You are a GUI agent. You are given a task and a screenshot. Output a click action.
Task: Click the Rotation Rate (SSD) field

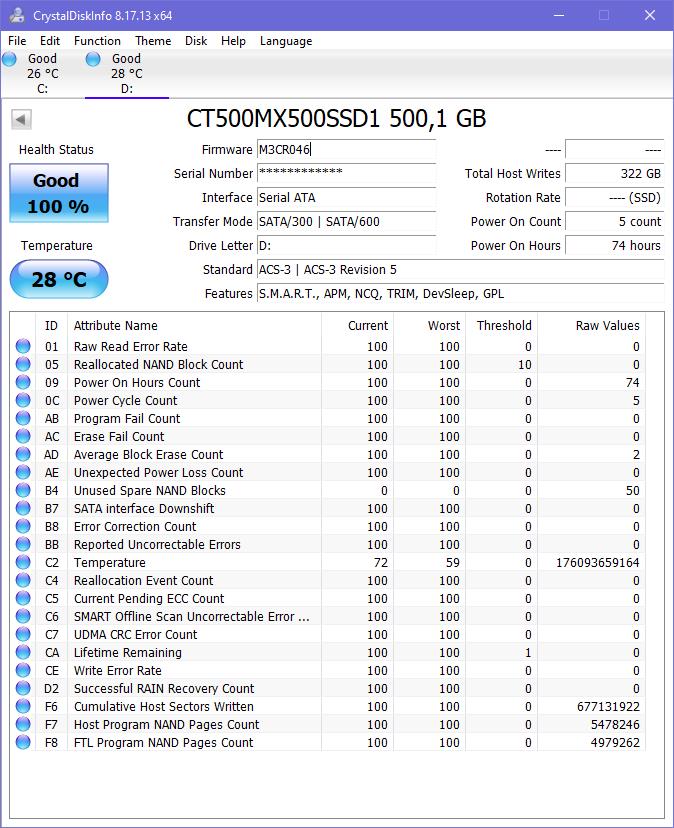click(x=615, y=197)
